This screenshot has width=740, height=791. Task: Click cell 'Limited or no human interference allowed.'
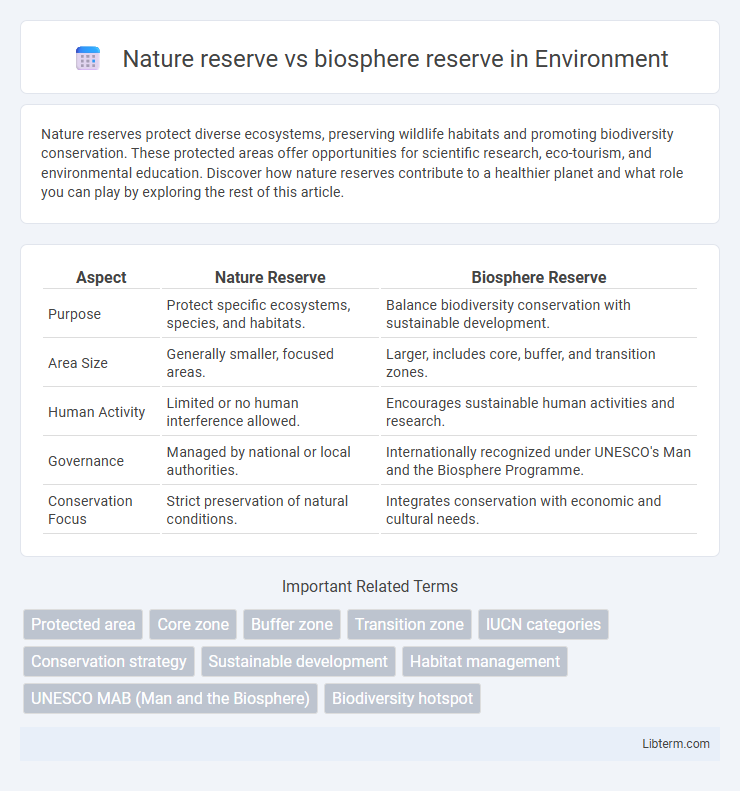pos(270,412)
